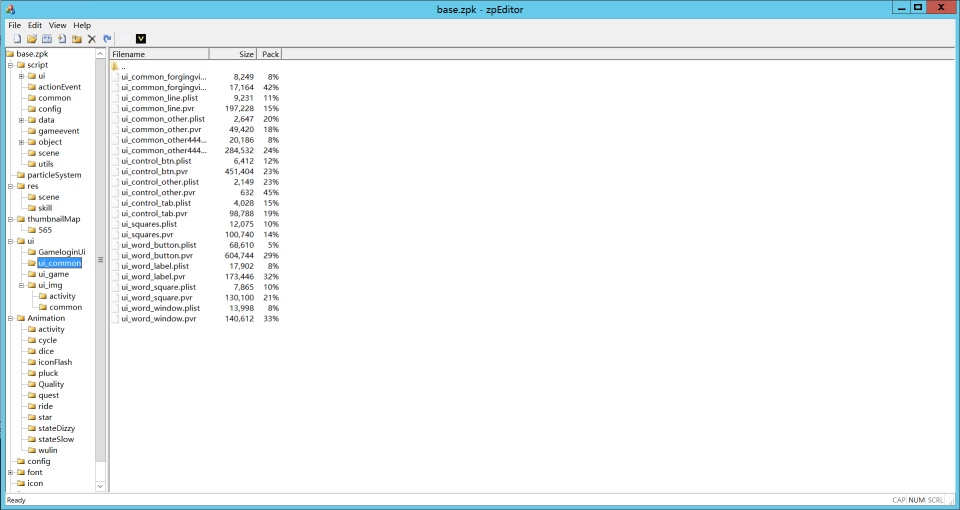
Task: Click the file icon of ui_common_line.plist
Action: [x=116, y=98]
